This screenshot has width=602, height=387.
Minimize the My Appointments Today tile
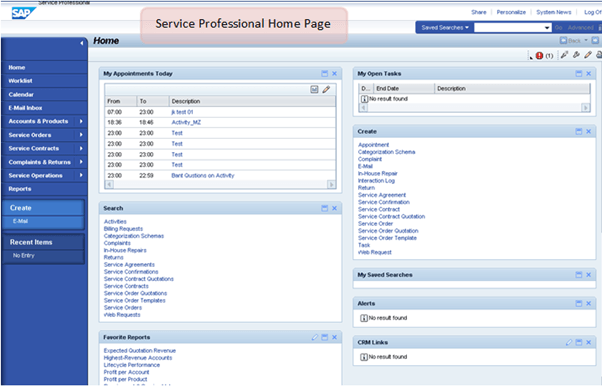pos(324,73)
